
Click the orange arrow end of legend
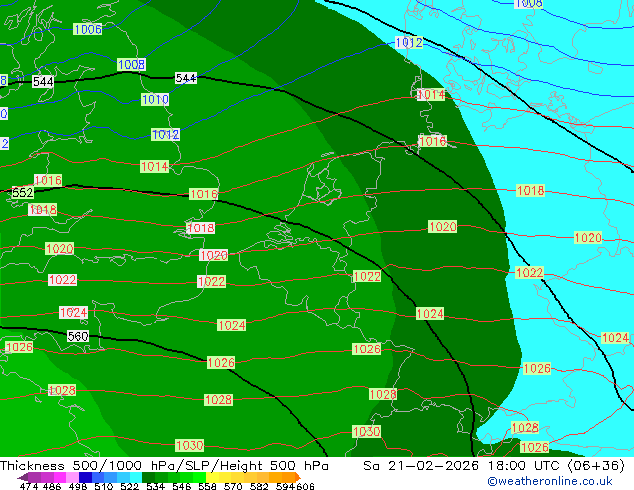298,477
